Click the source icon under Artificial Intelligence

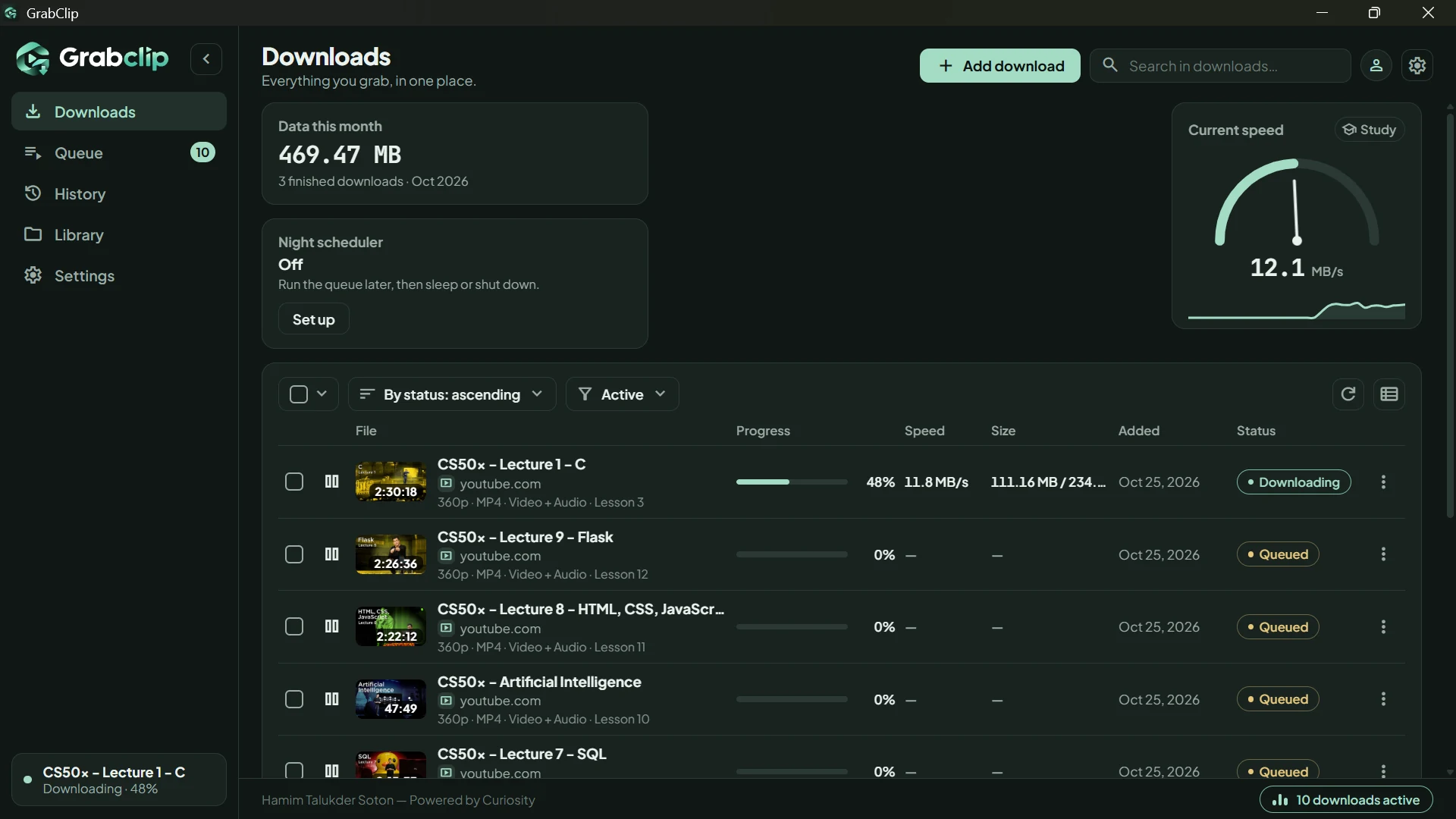click(x=446, y=701)
